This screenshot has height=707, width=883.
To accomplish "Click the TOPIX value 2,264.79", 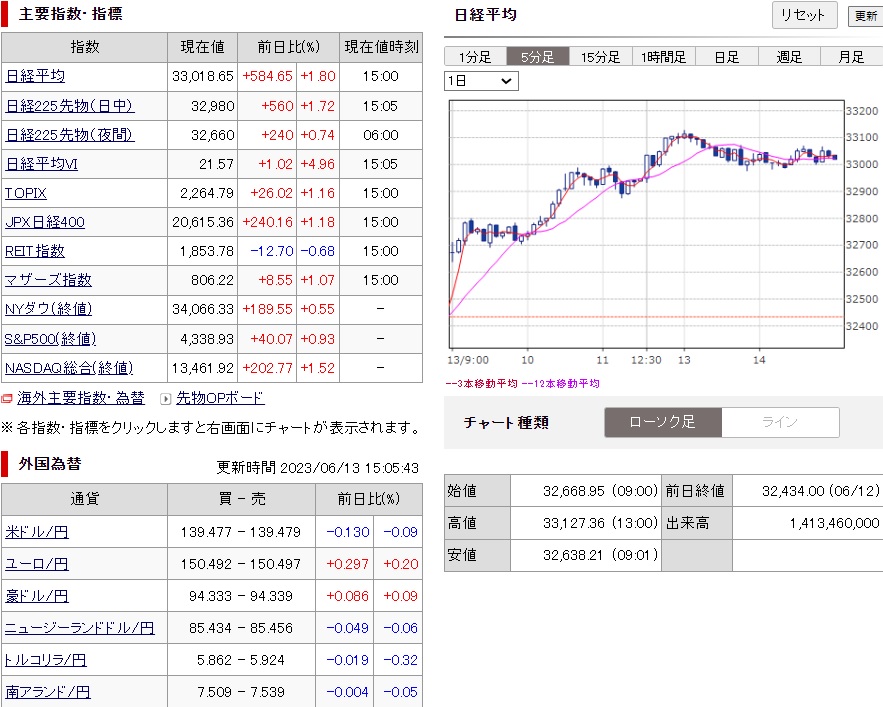I will 207,193.
